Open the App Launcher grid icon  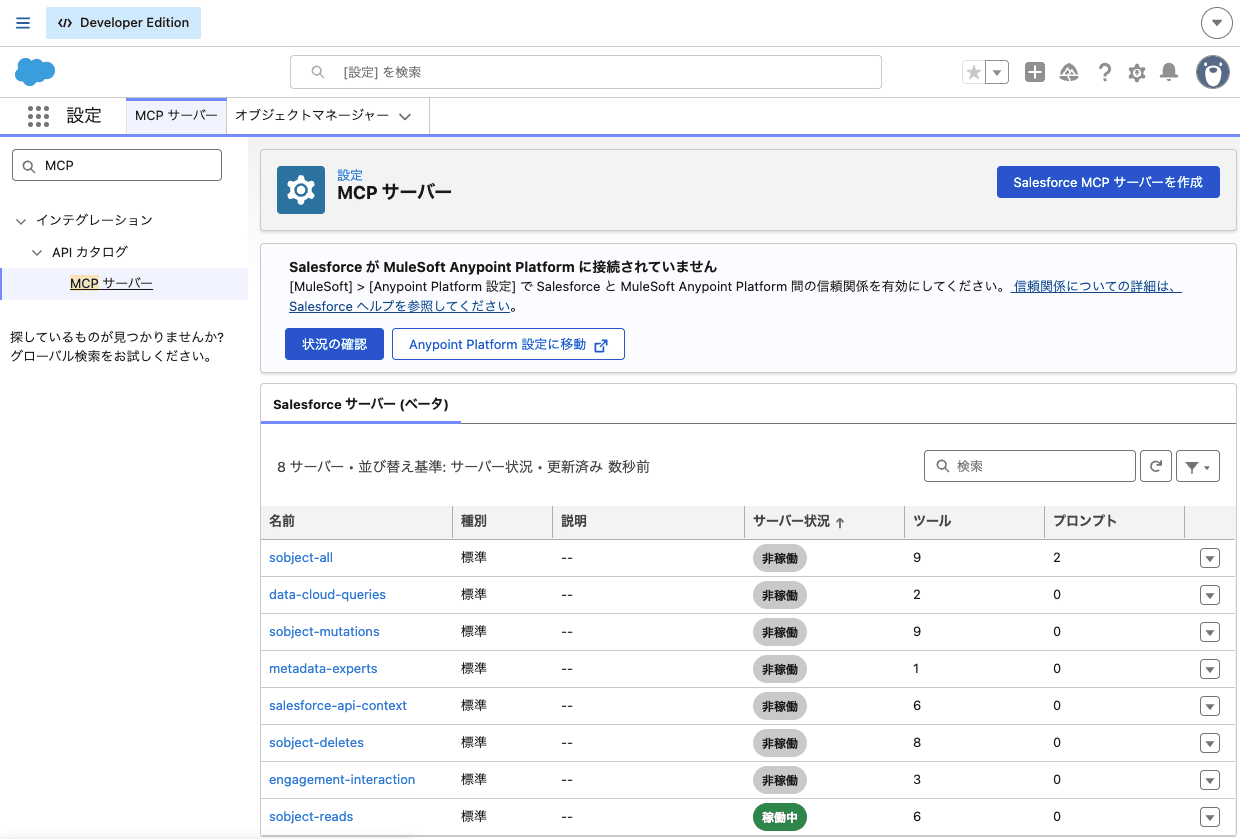click(38, 116)
